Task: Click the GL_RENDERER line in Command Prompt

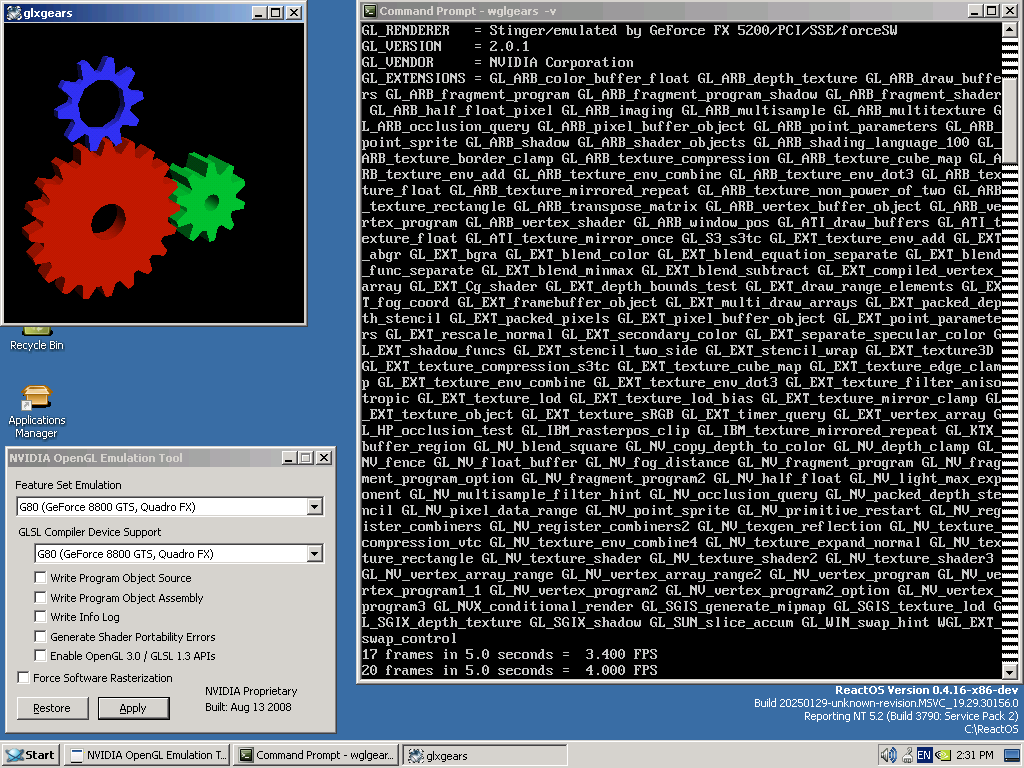Action: click(x=630, y=31)
